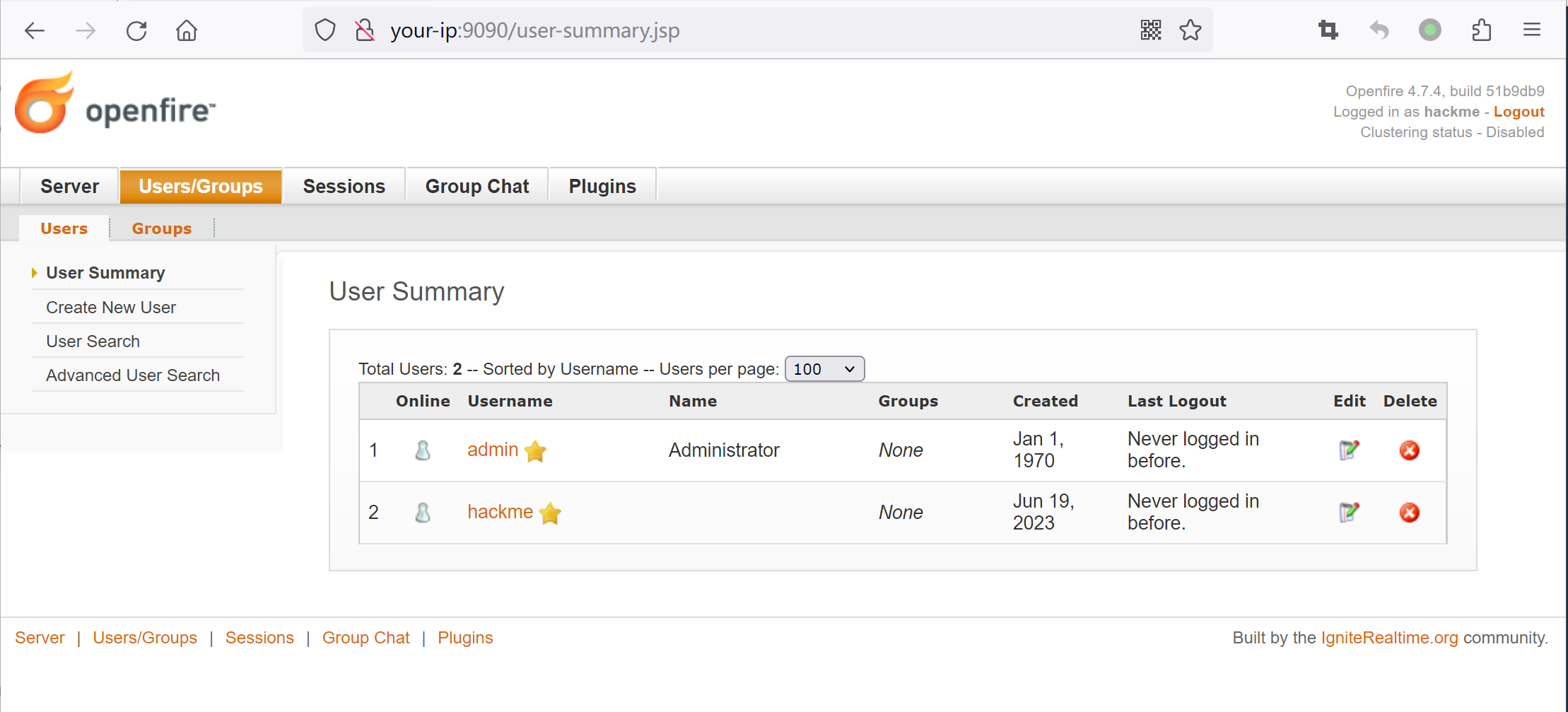Image resolution: width=1568 pixels, height=712 pixels.
Task: Click the edit icon for hackme user
Action: click(1349, 513)
